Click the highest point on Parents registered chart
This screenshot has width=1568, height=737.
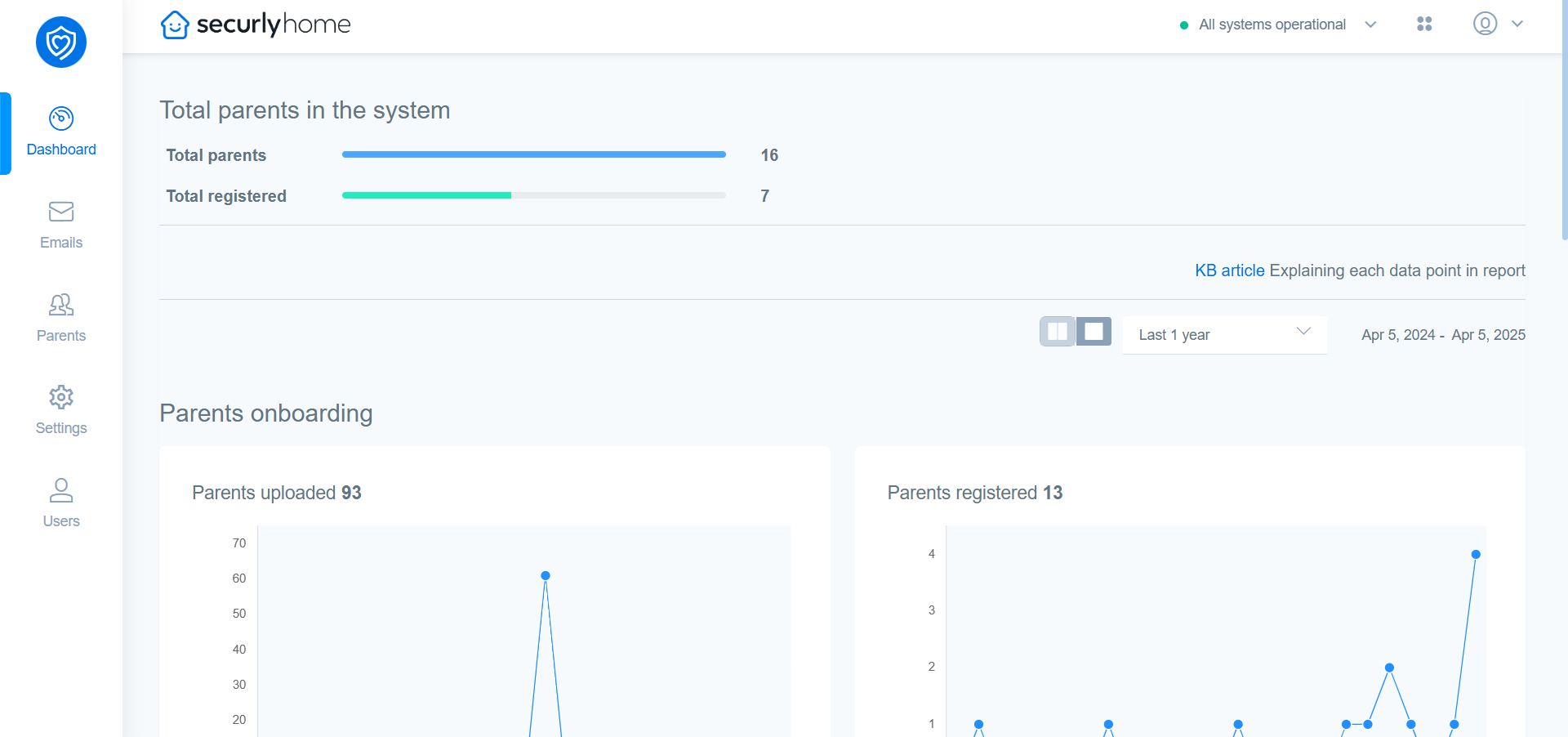[x=1476, y=554]
